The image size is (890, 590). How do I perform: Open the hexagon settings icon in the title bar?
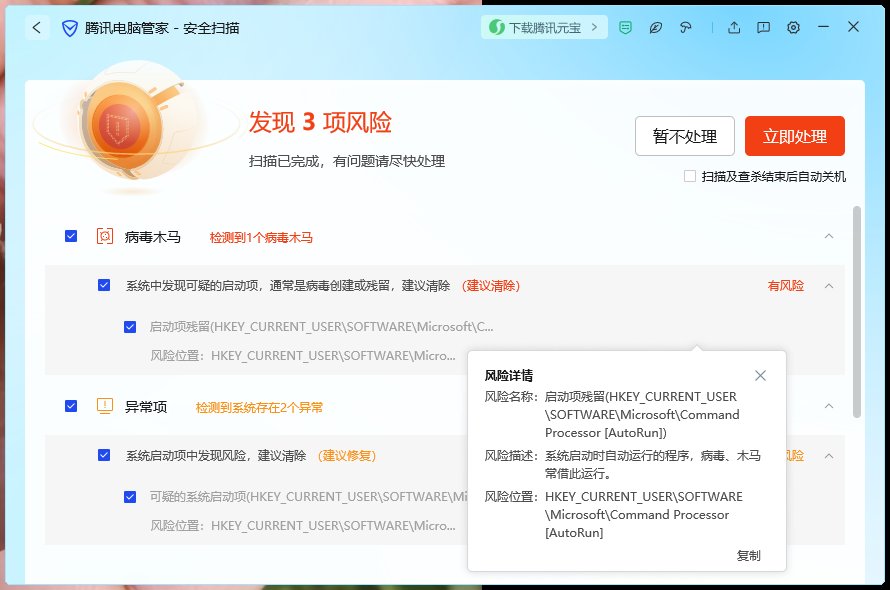click(794, 27)
